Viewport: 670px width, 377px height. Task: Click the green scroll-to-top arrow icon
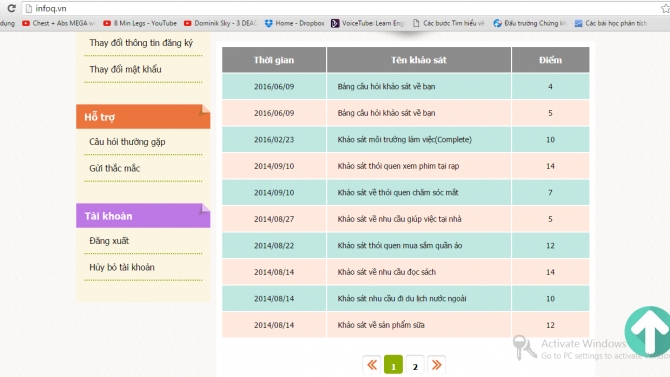(x=648, y=331)
